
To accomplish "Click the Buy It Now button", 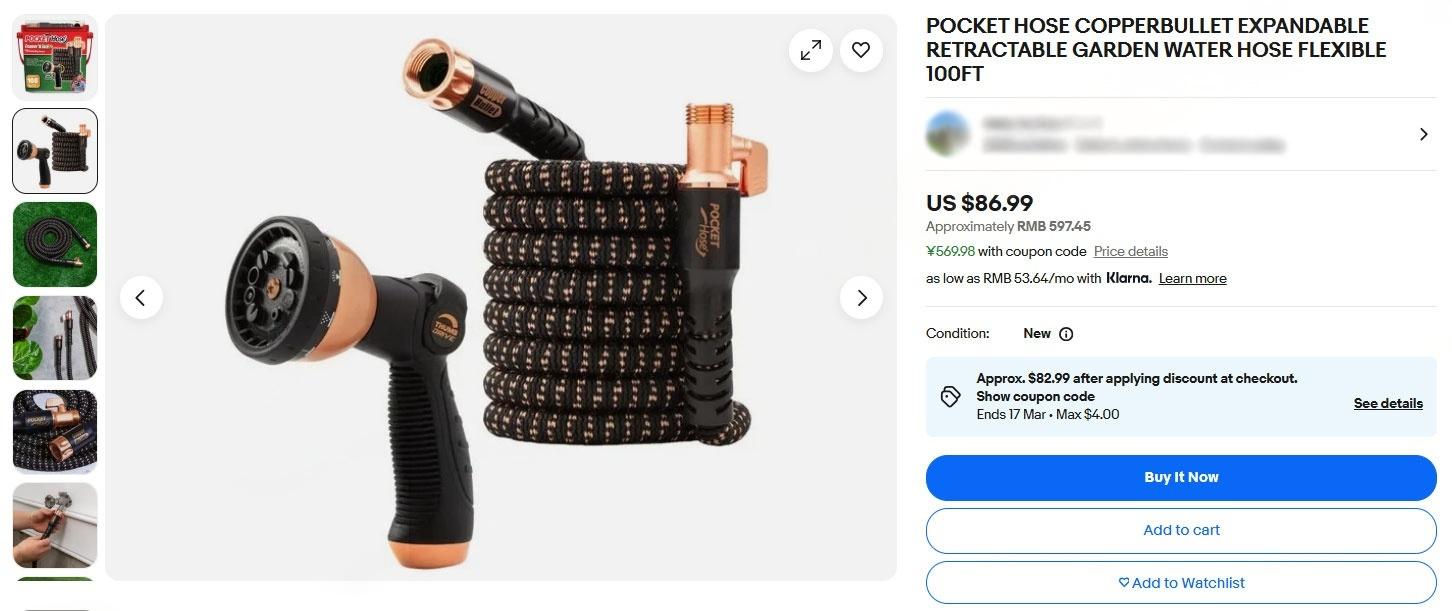I will (1181, 478).
